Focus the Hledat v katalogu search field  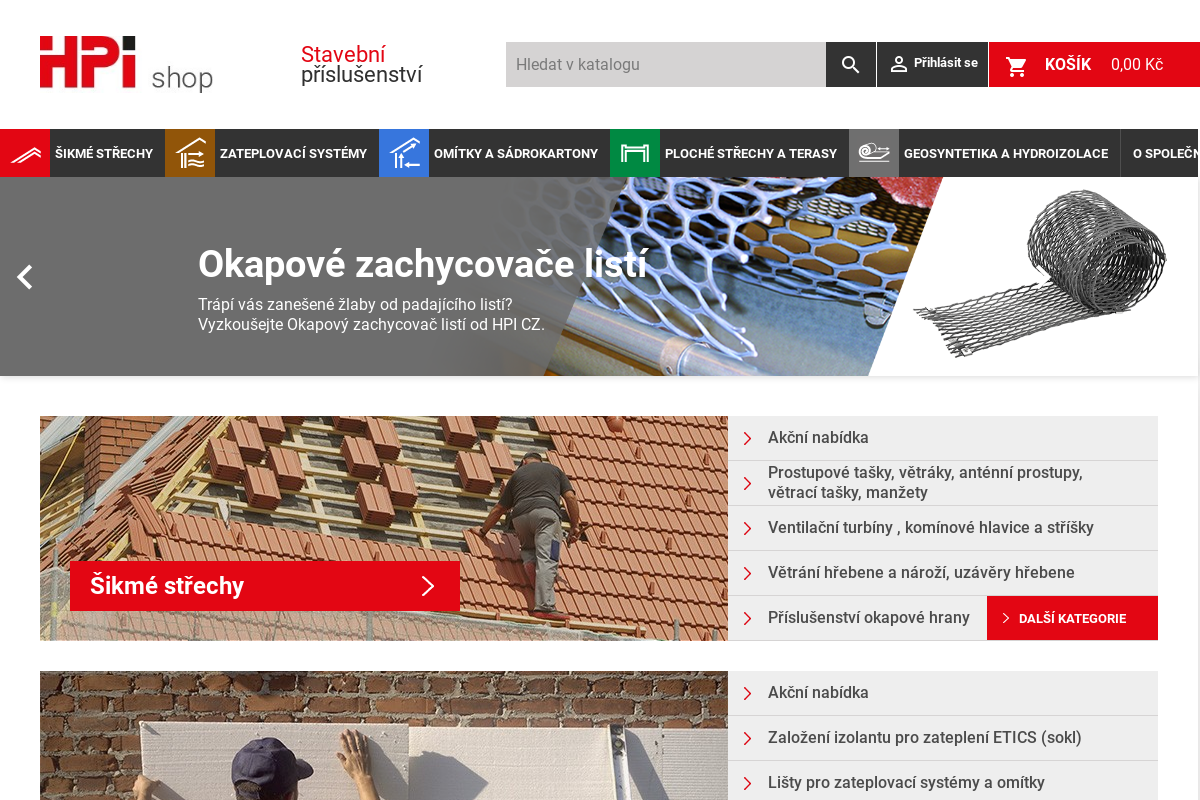[x=665, y=65]
